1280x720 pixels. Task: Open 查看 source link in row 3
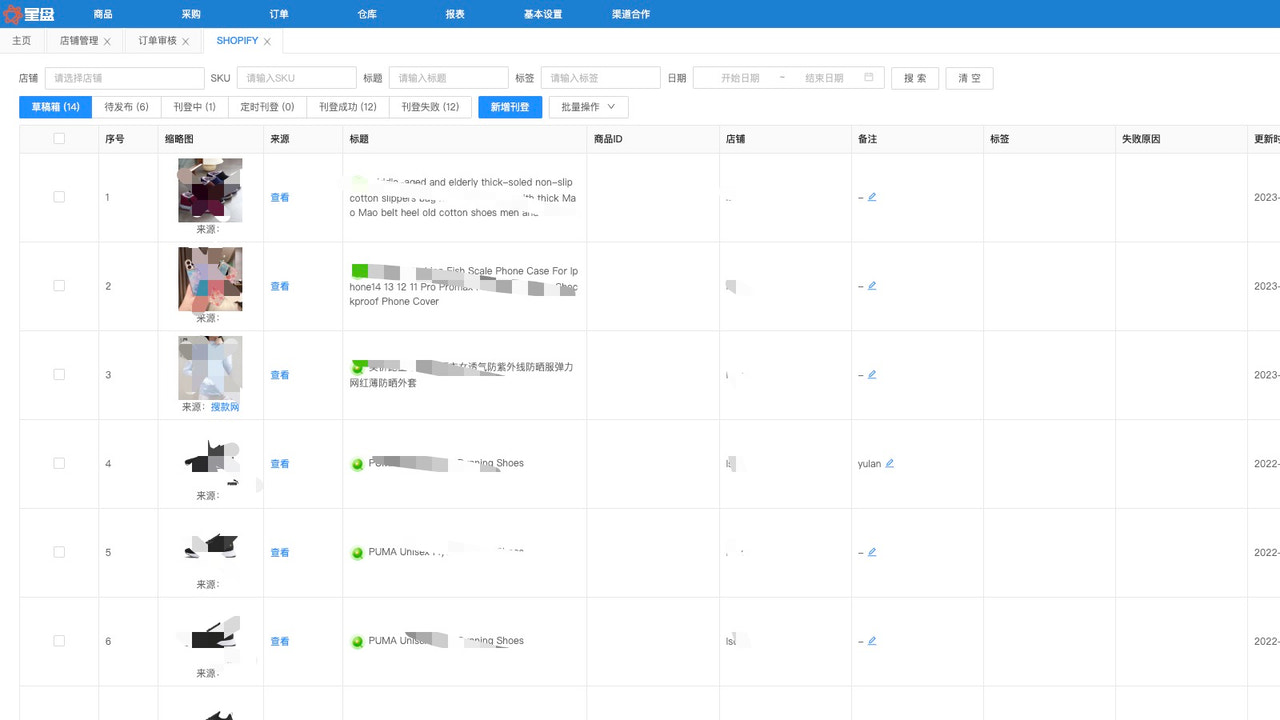(x=280, y=376)
